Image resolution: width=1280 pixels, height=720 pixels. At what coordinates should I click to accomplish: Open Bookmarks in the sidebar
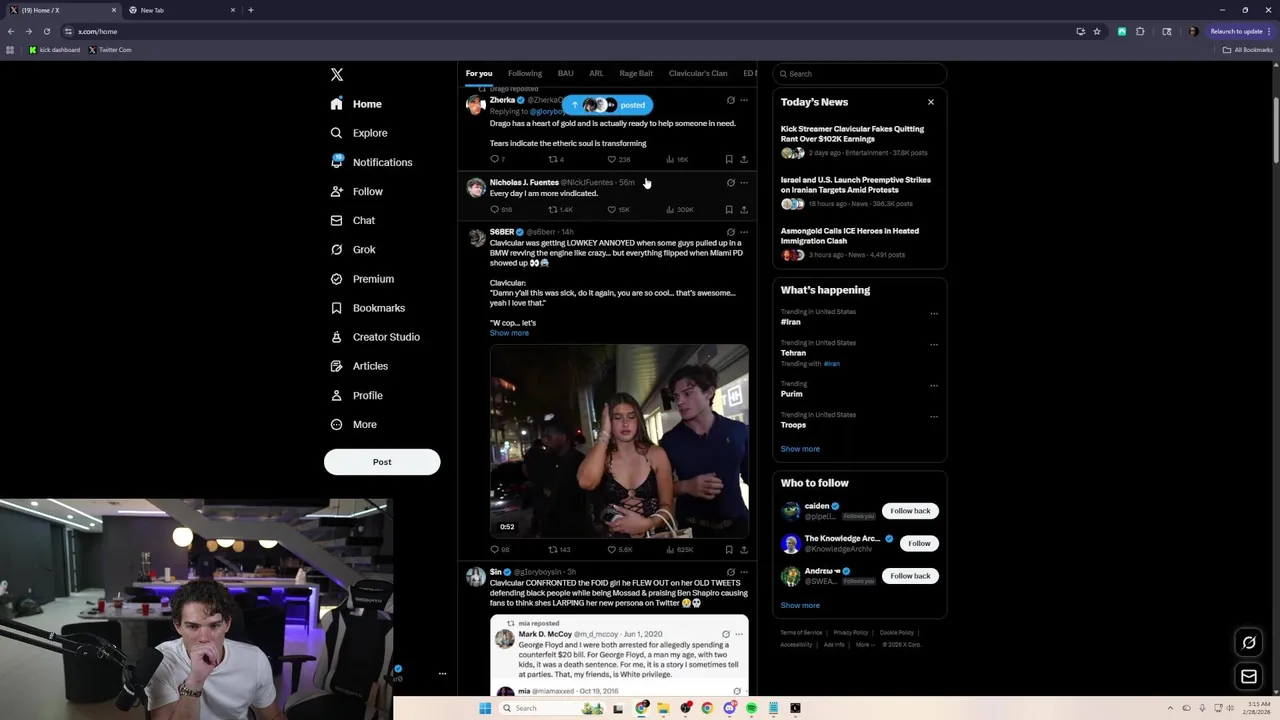click(368, 308)
